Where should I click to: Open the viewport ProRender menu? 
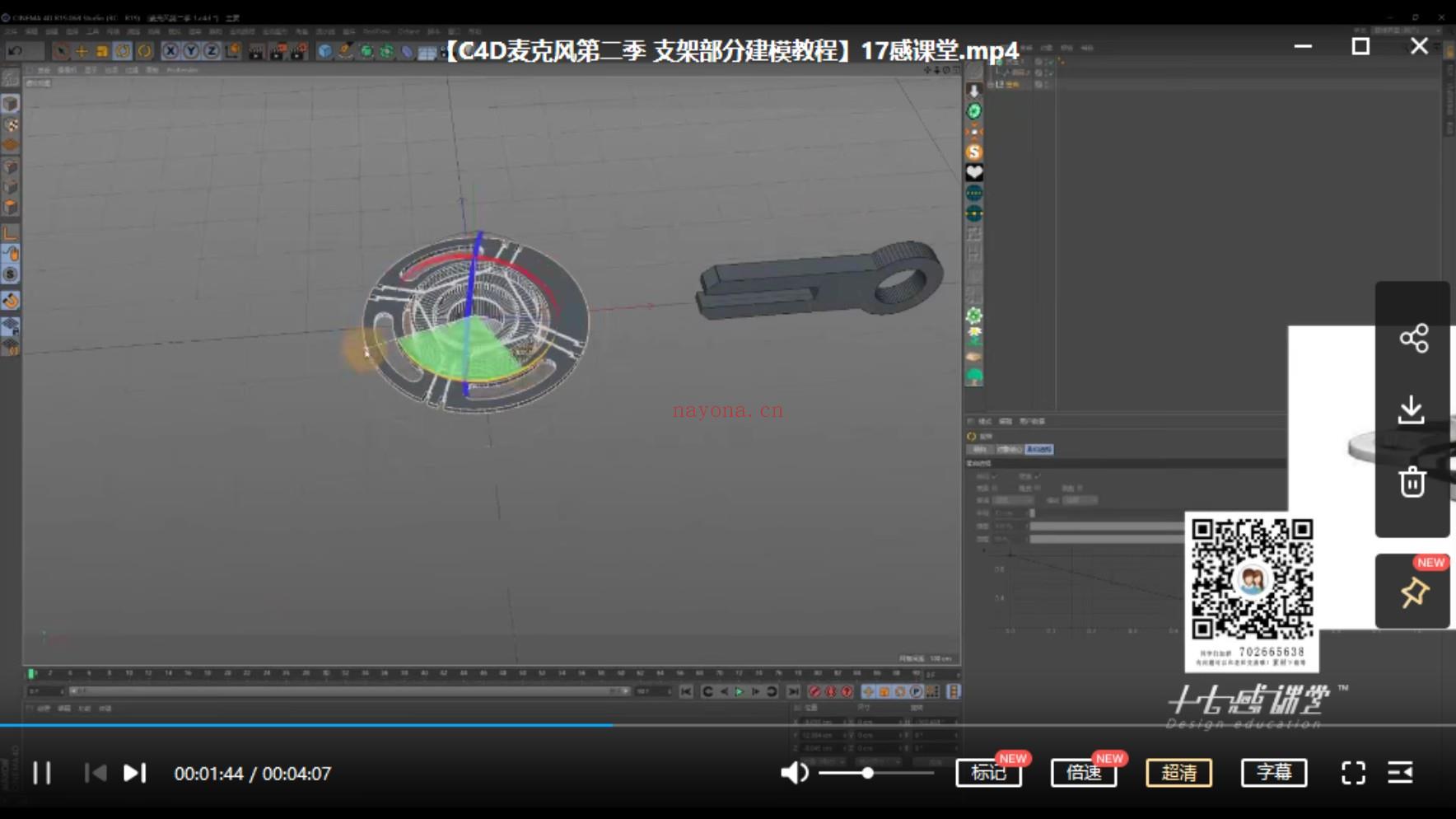(x=183, y=70)
